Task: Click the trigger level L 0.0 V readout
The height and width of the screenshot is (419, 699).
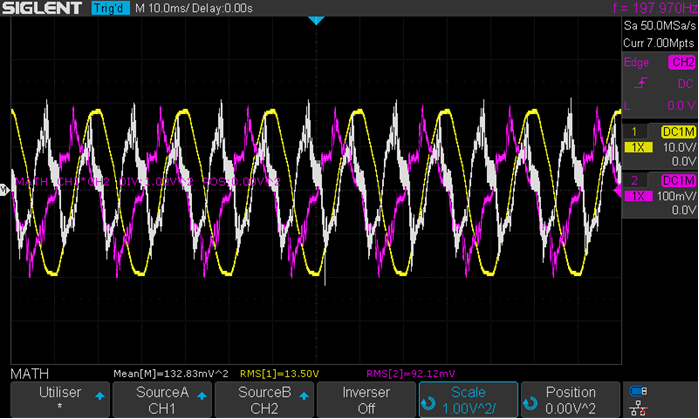Action: (x=659, y=106)
